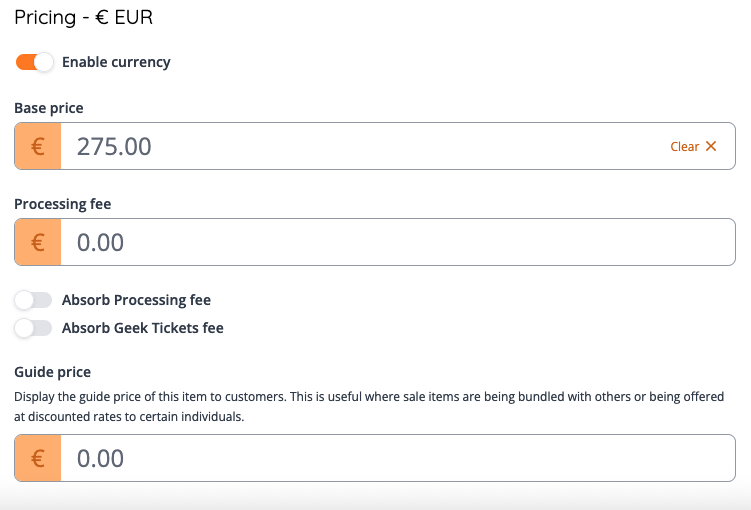Click the euro icon in Base price field
Screen dimensions: 751x510
[x=38, y=146]
